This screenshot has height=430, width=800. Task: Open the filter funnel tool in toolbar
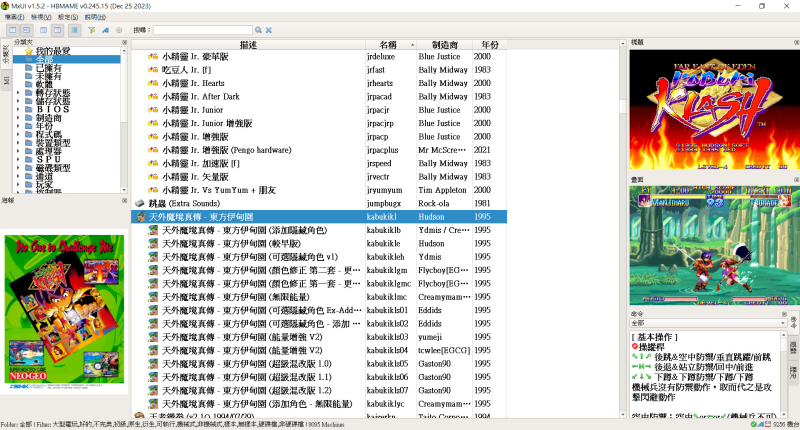[x=92, y=30]
